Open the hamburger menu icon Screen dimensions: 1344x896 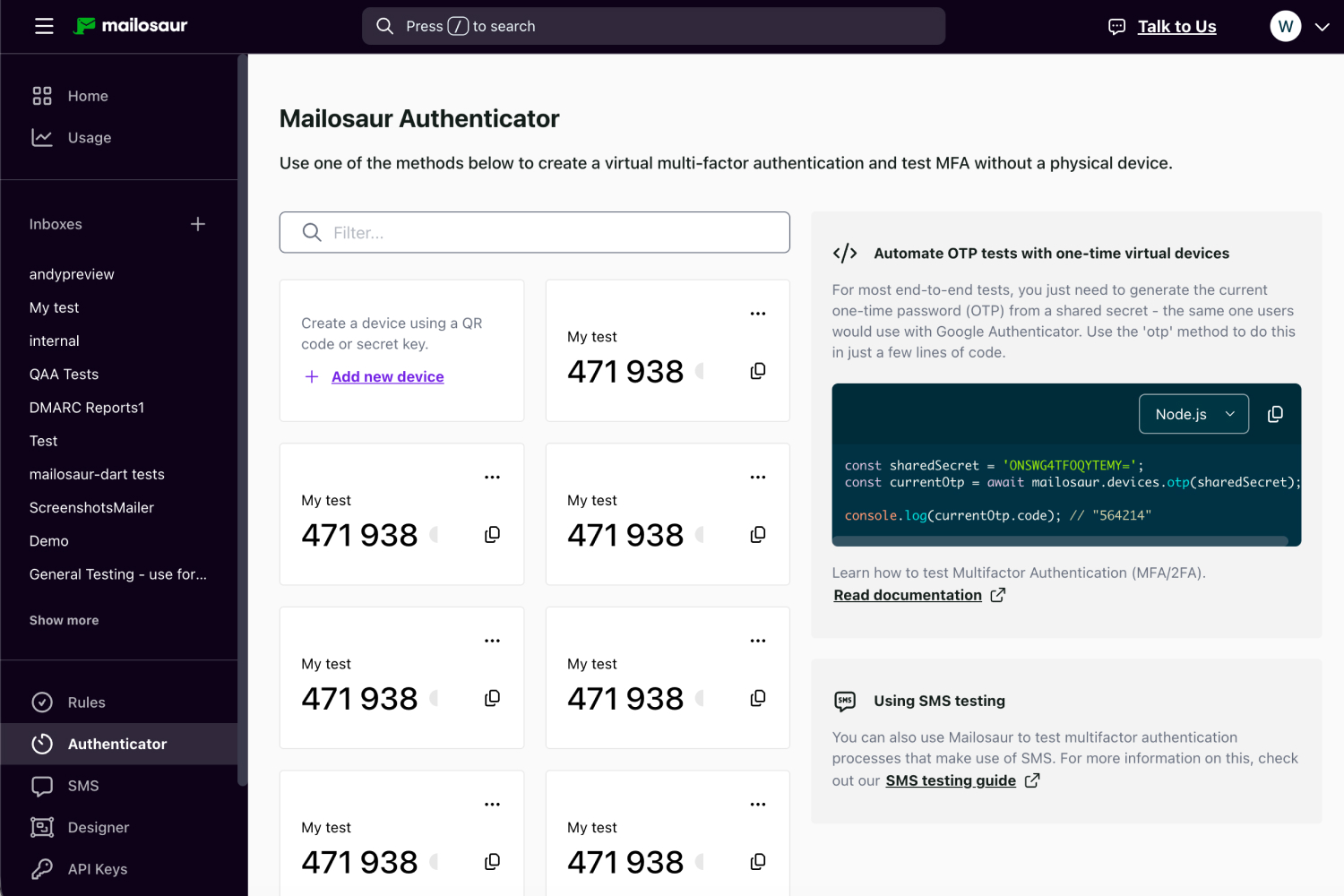(44, 26)
